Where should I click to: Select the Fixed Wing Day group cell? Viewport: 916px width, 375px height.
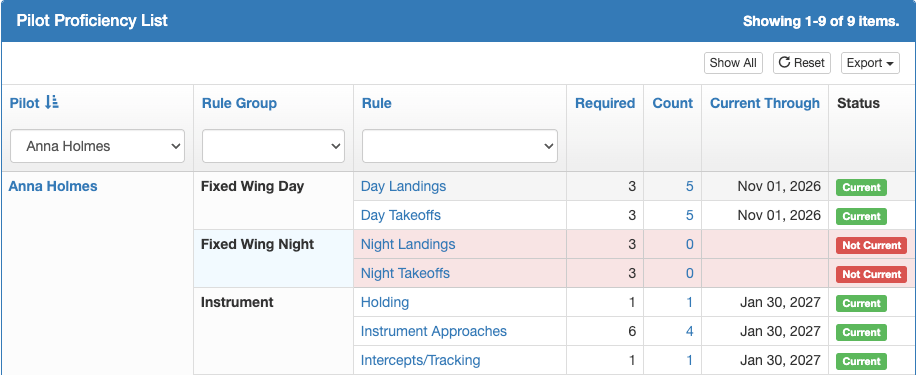[273, 201]
